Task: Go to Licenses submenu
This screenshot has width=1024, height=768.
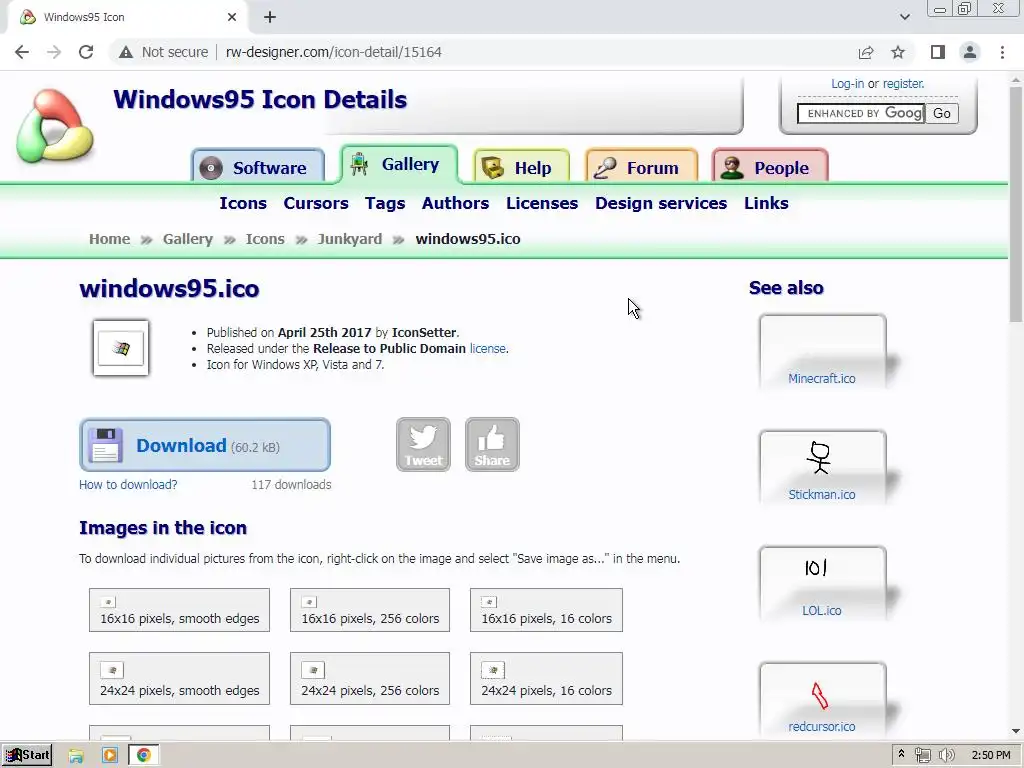Action: pos(542,203)
